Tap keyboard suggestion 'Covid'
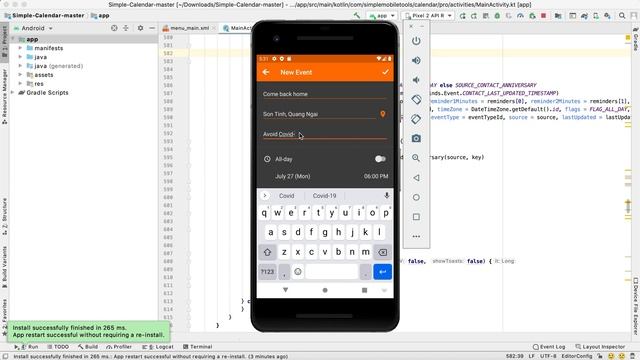640x360 pixels. click(x=287, y=196)
